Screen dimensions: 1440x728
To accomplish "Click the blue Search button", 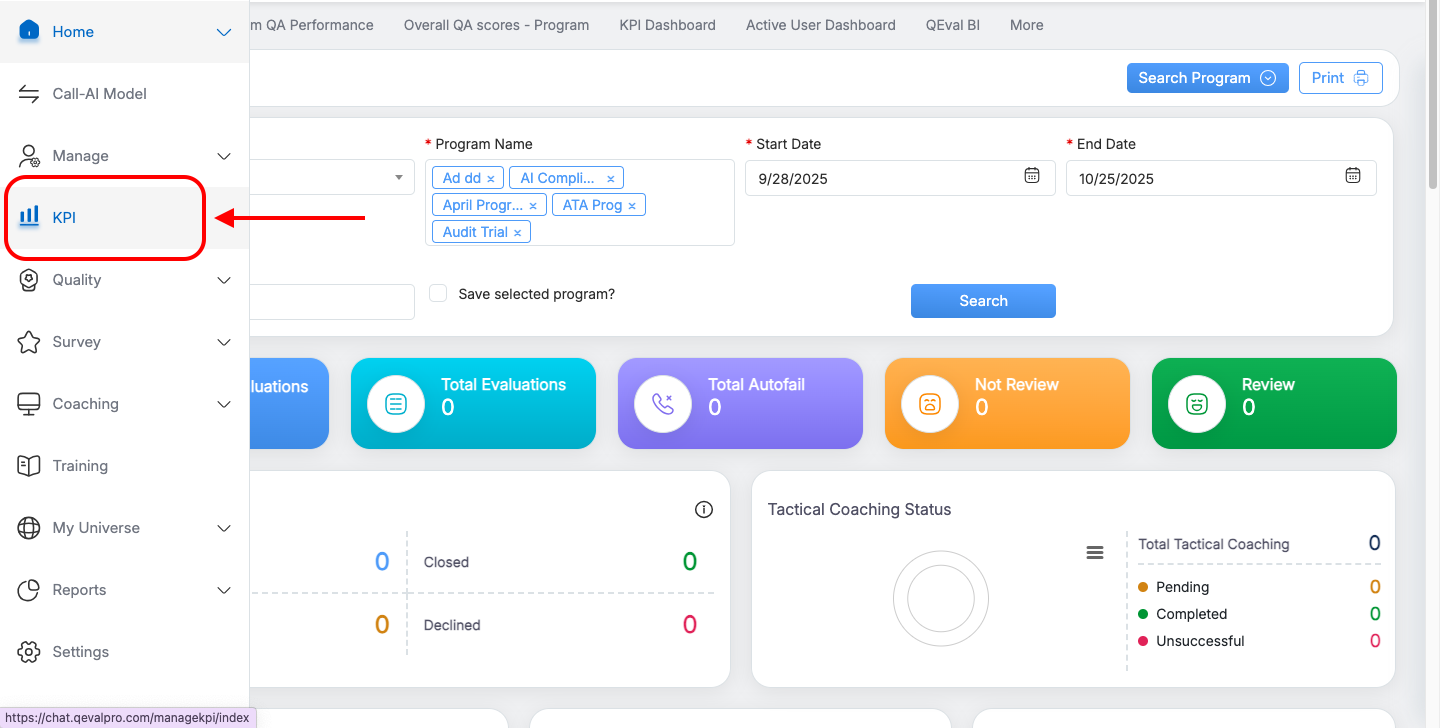I will click(x=982, y=301).
